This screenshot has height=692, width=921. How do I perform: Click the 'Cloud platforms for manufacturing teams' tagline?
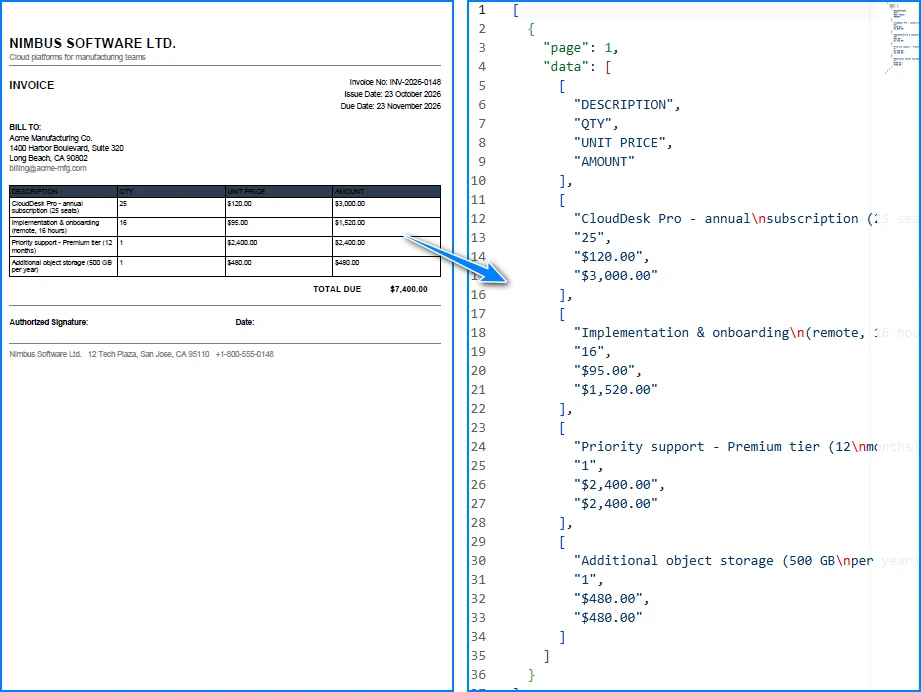pyautogui.click(x=77, y=57)
